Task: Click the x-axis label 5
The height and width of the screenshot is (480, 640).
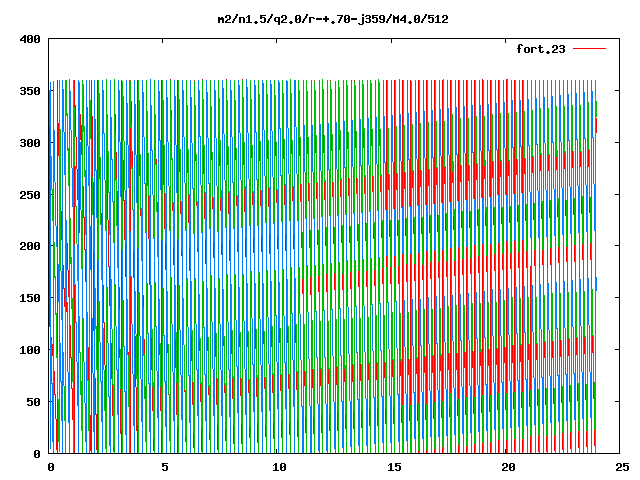Action: pyautogui.click(x=165, y=467)
